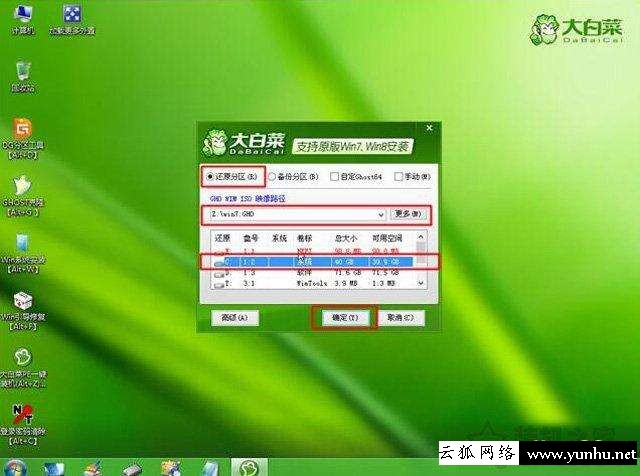Viewport: 640px width, 476px height.
Task: Select the first partition row 1:1
Action: click(x=313, y=251)
